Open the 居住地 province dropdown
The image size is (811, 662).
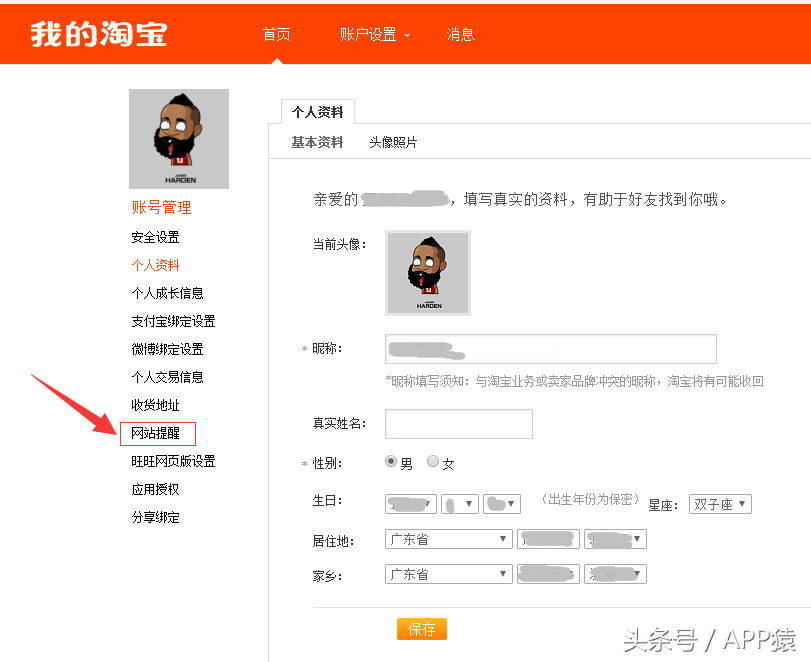pos(448,539)
